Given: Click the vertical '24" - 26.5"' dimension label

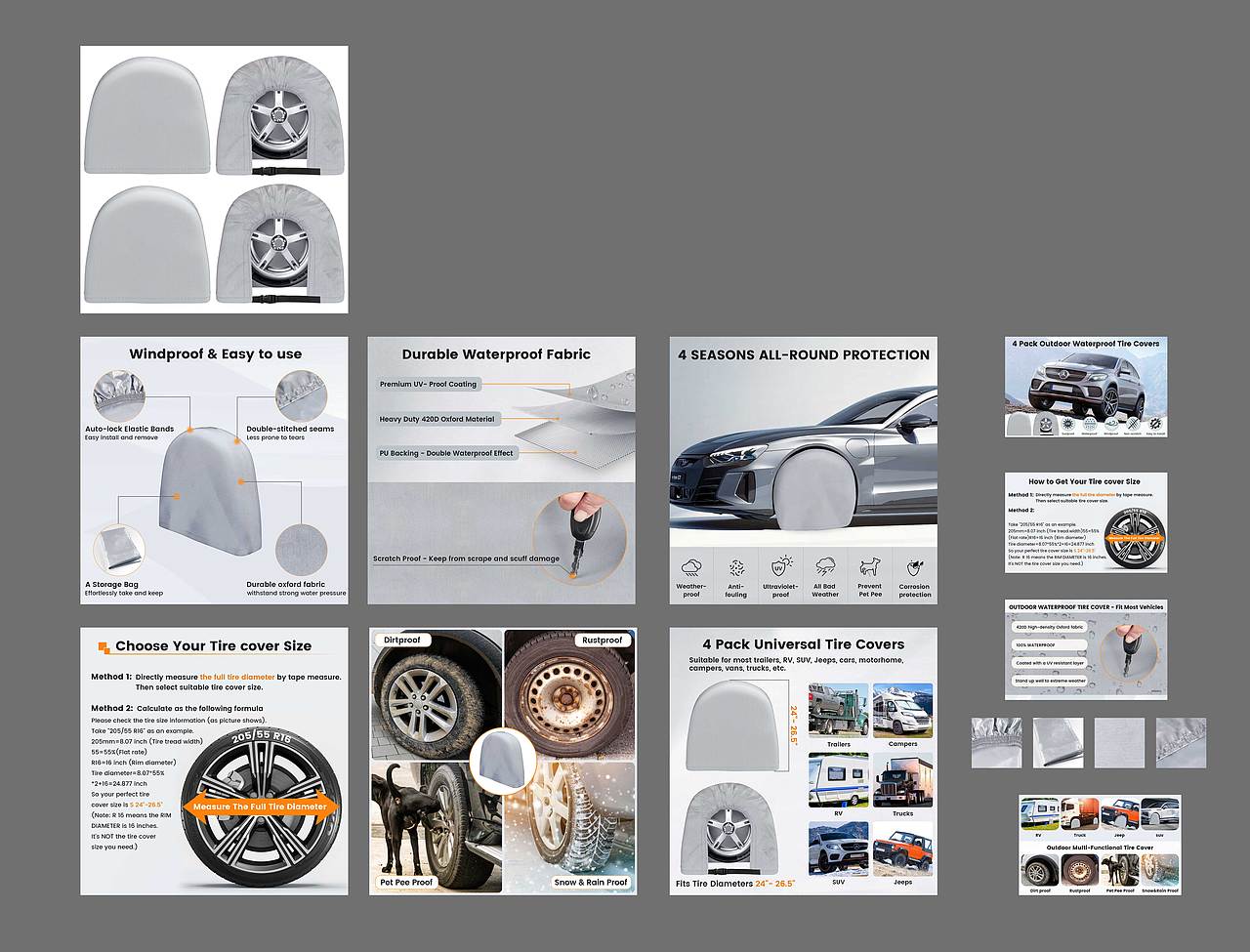Looking at the screenshot, I should point(793,725).
